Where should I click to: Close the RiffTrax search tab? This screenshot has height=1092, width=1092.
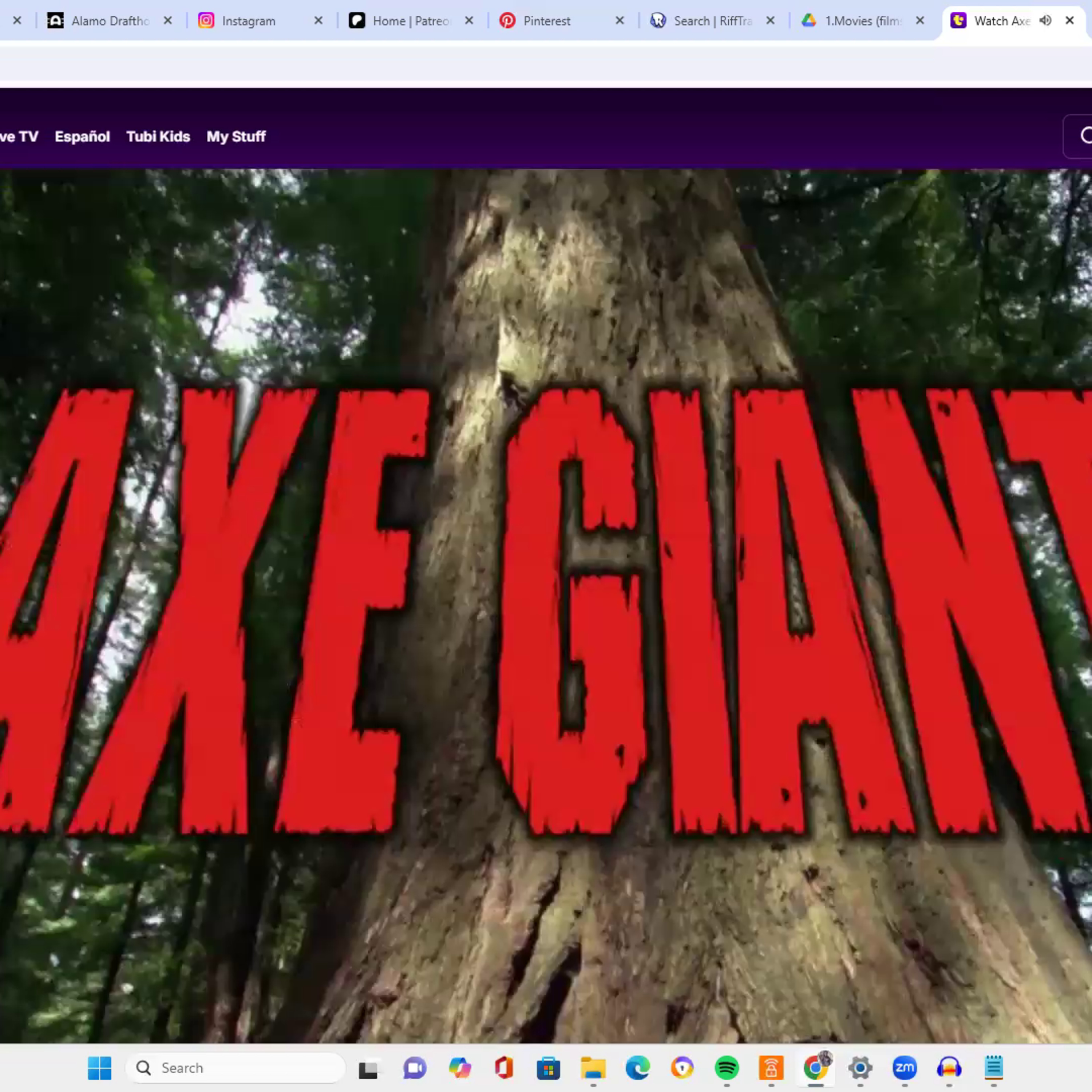coord(770,21)
